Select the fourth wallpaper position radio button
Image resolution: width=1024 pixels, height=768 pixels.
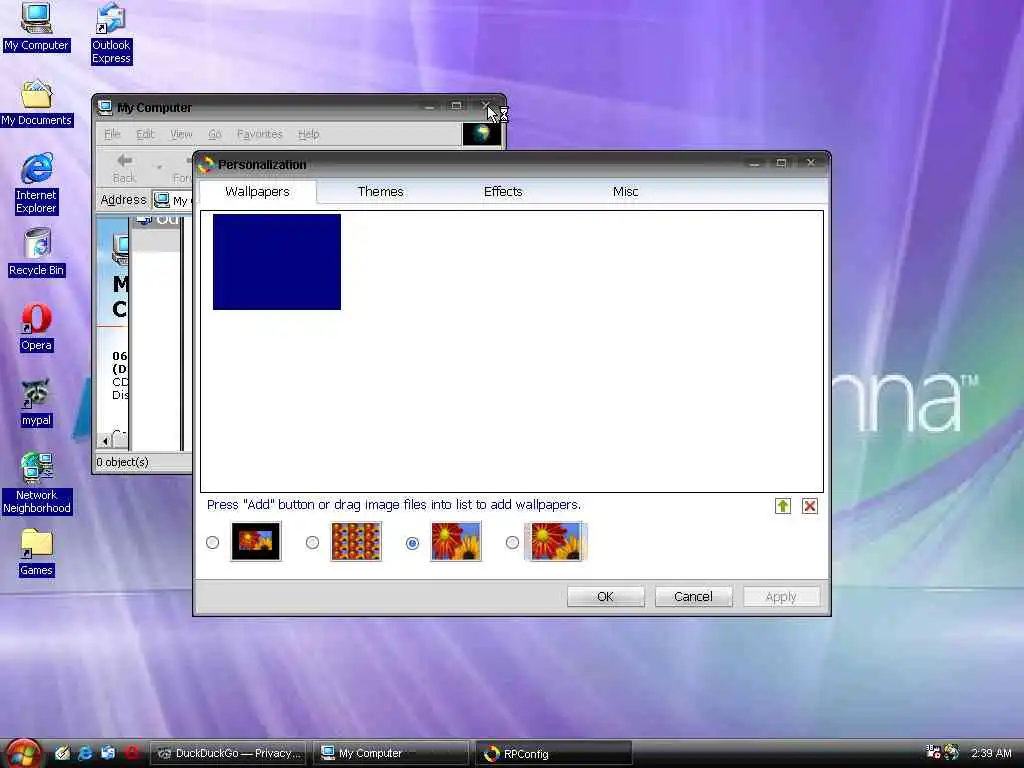coord(512,543)
